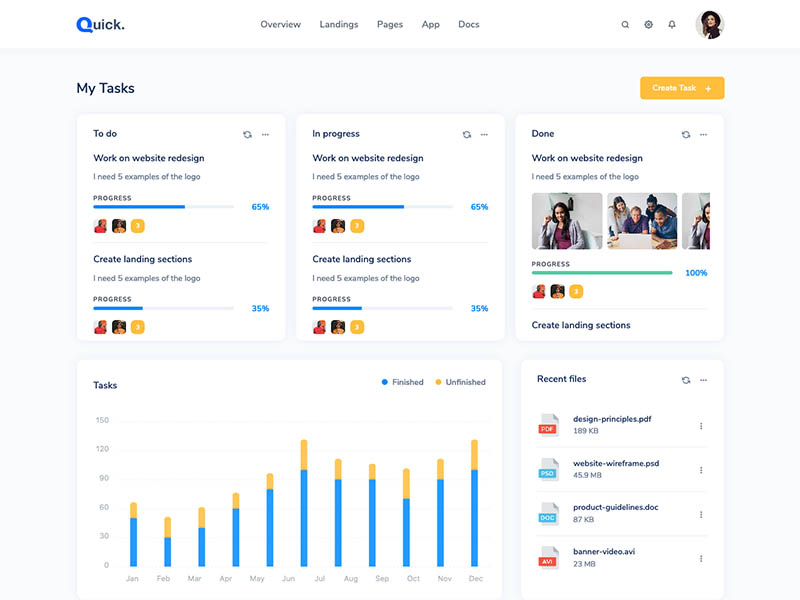
Task: Click the Create Task button
Action: [682, 88]
